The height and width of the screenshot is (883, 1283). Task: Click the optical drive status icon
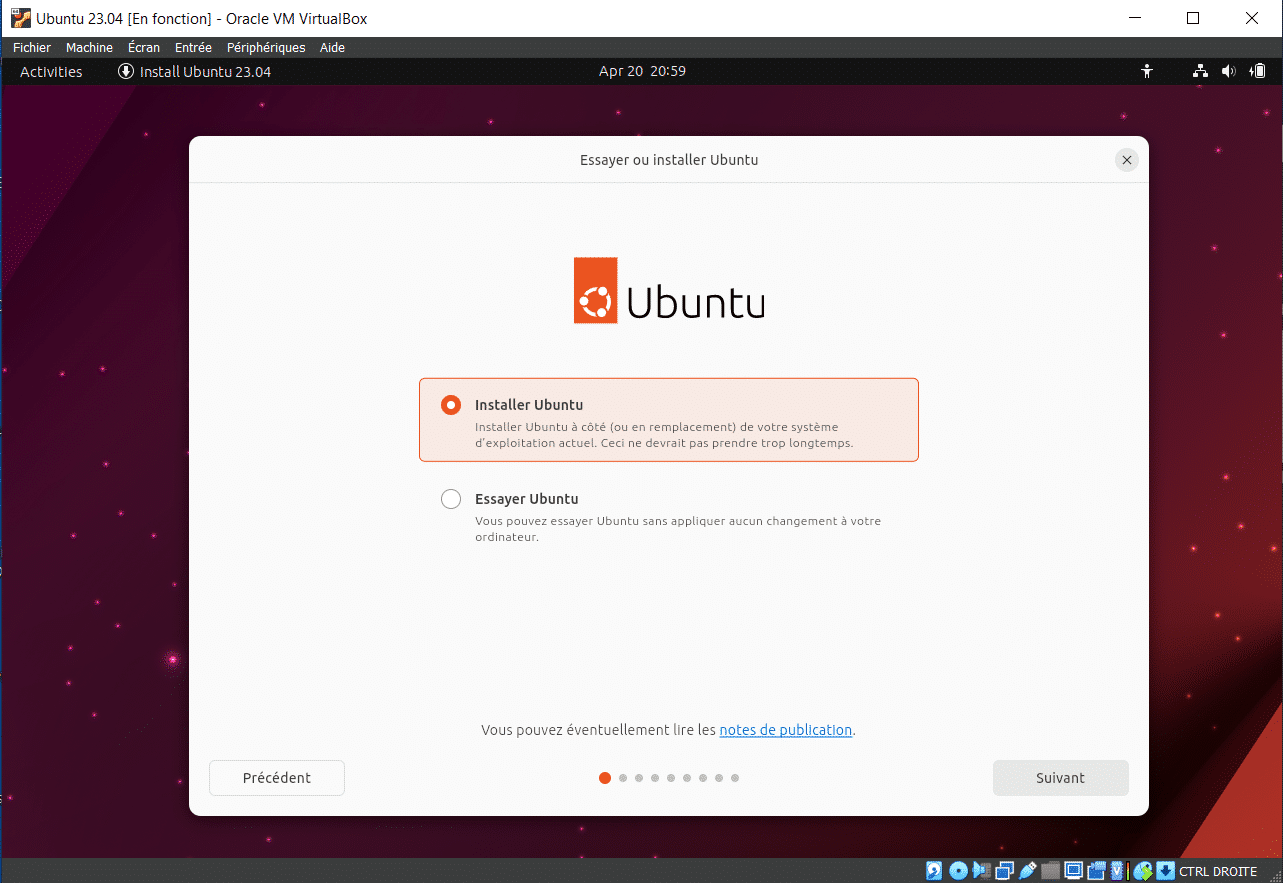point(957,870)
